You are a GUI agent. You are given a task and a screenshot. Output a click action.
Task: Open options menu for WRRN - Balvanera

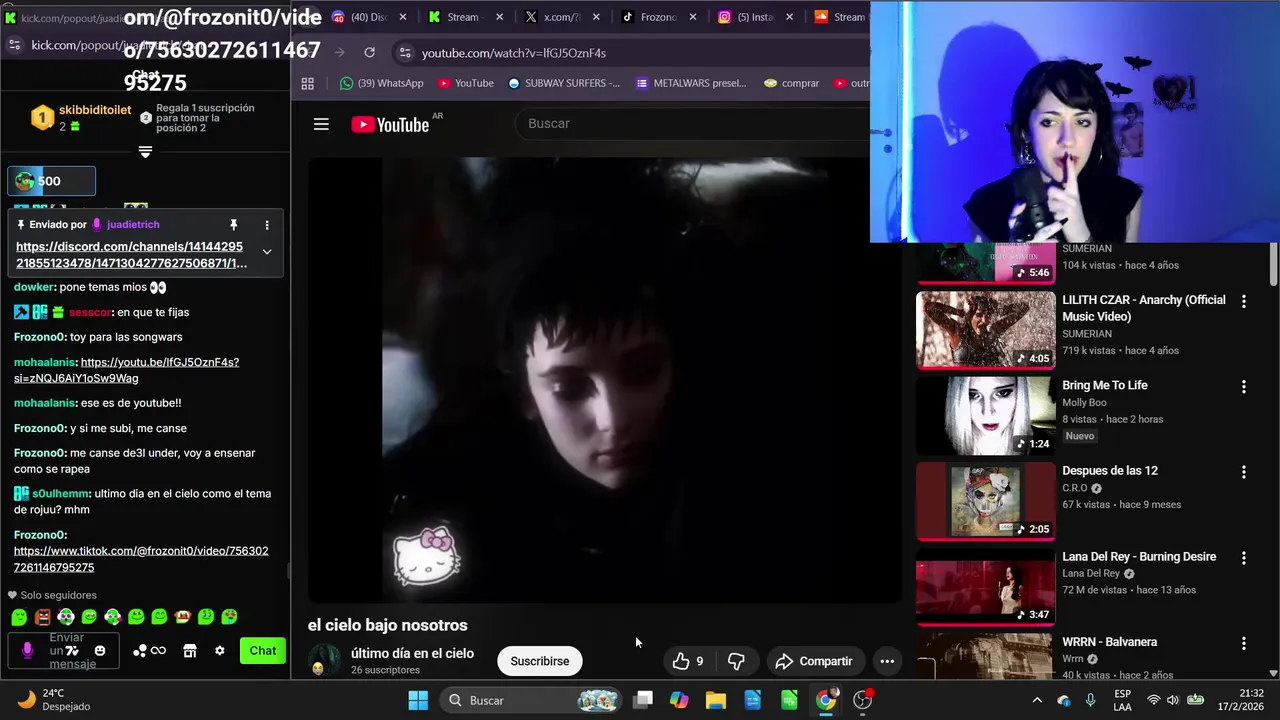coord(1244,643)
